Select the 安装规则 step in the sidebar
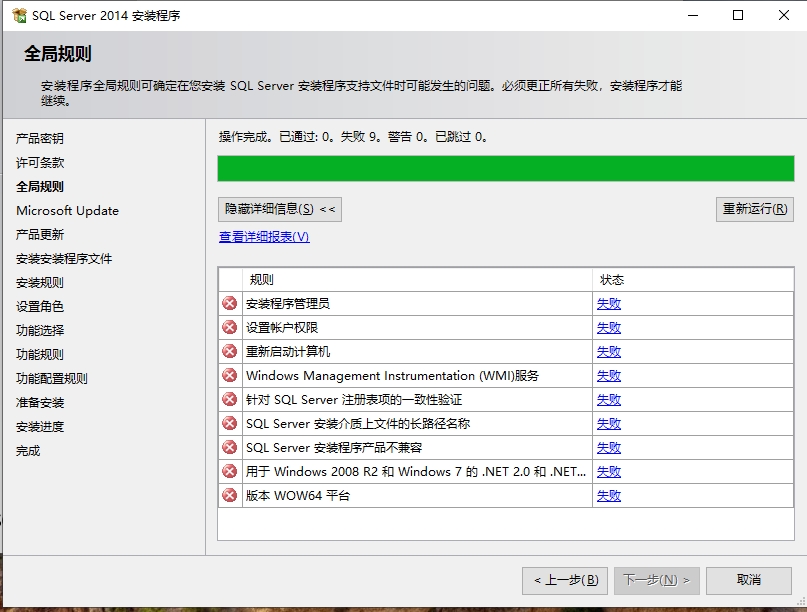This screenshot has height=612, width=807. coord(40,283)
